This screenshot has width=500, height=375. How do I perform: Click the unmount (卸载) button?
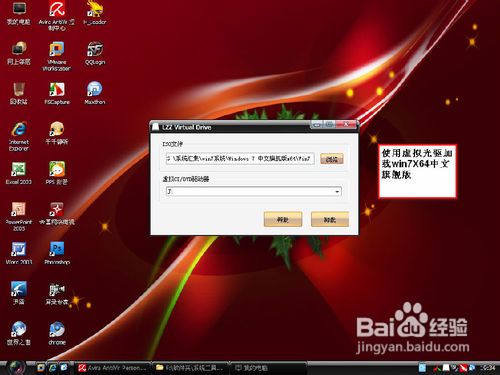330,219
